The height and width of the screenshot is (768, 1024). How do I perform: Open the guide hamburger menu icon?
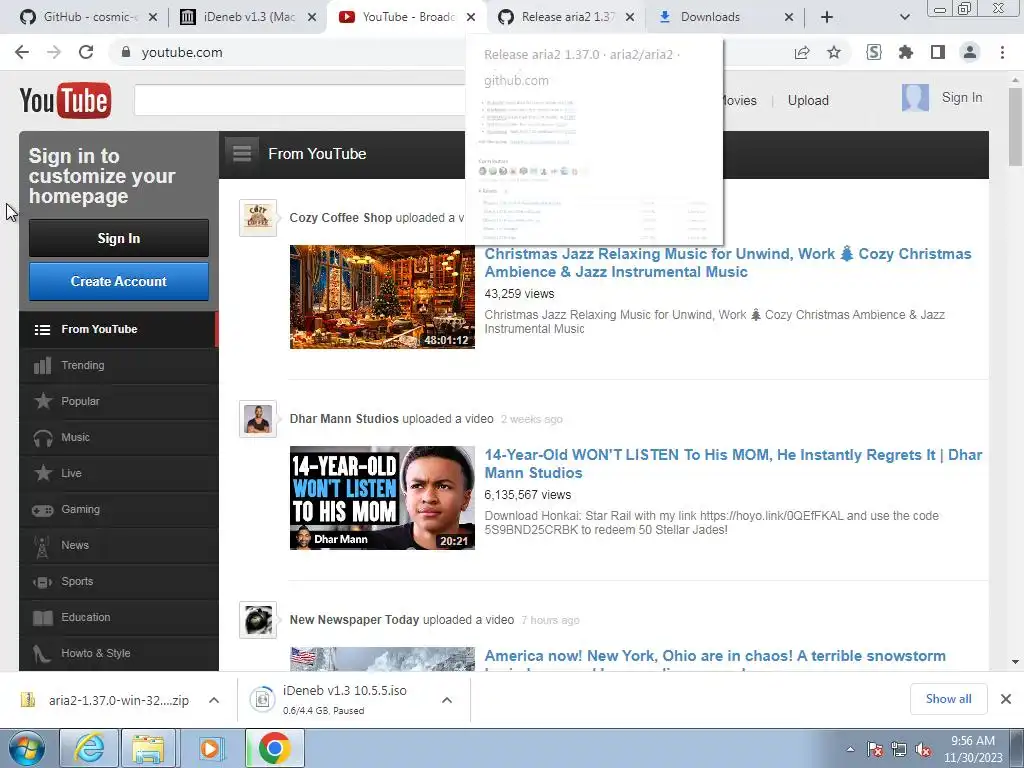pyautogui.click(x=242, y=154)
